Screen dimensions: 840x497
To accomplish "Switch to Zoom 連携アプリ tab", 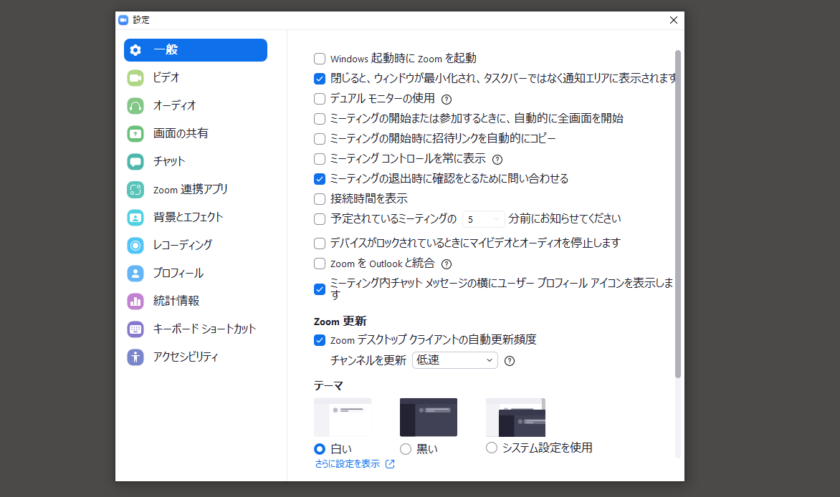I will [x=196, y=190].
